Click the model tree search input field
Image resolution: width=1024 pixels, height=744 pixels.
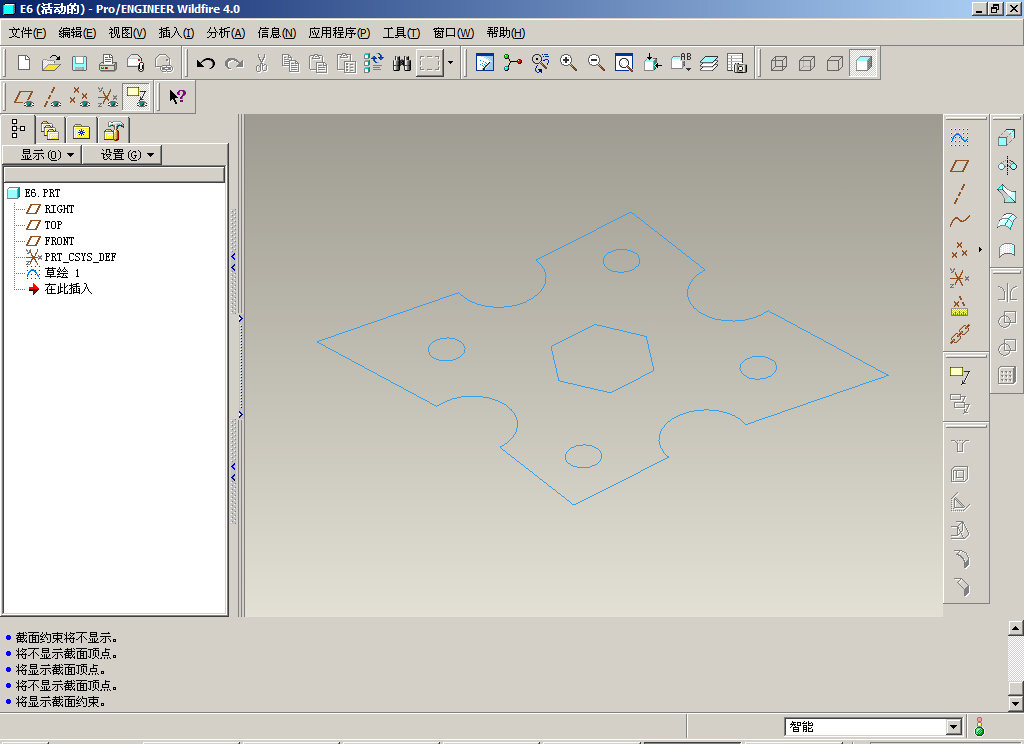coord(114,174)
